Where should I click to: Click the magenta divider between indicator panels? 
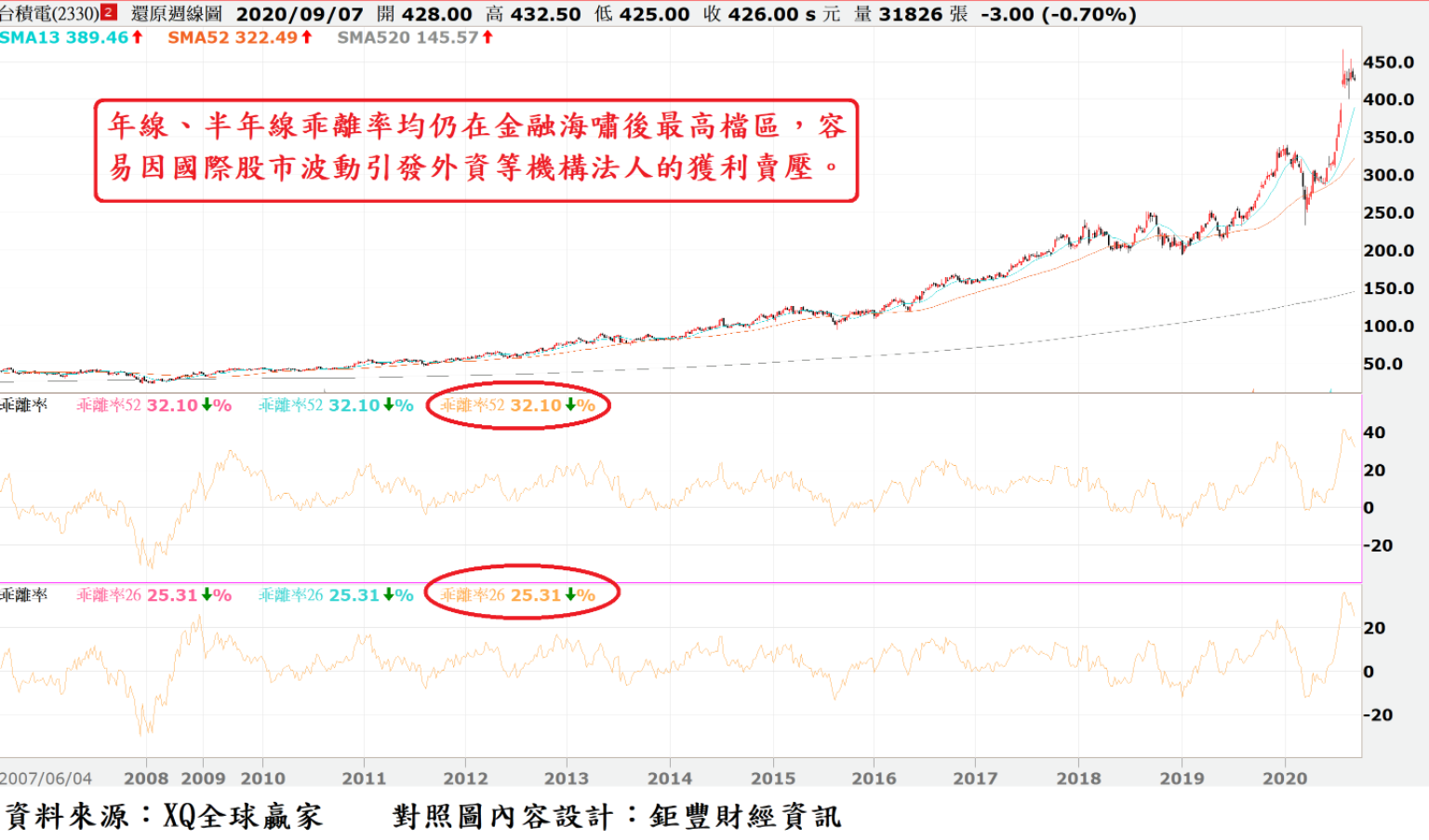679,583
